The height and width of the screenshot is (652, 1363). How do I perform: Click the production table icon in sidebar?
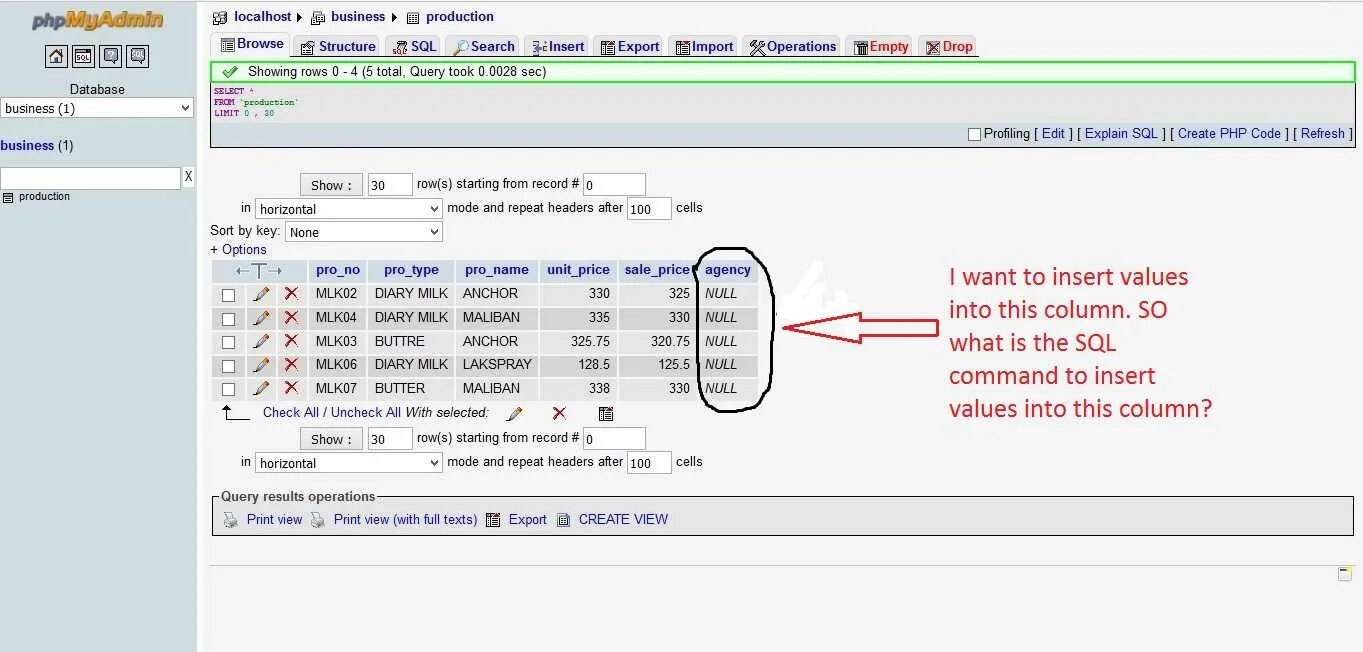(8, 197)
